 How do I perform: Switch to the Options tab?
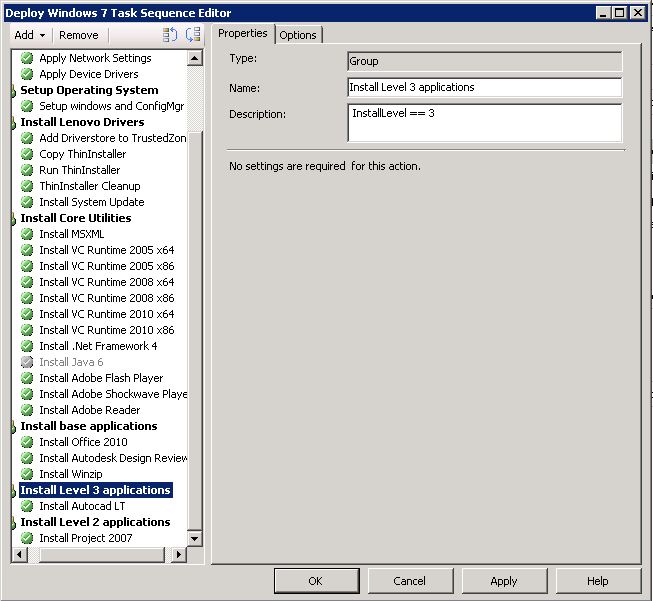pyautogui.click(x=298, y=35)
